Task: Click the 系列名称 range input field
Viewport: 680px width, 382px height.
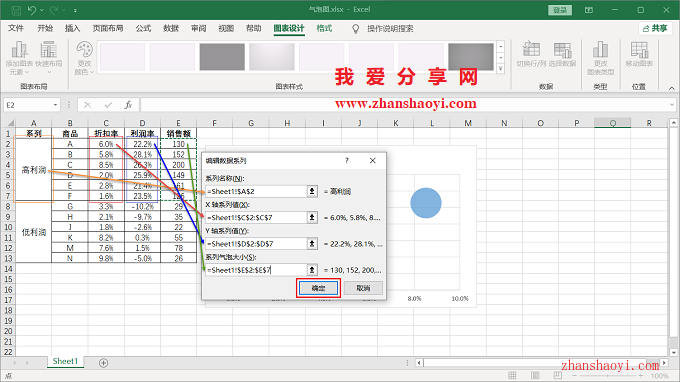Action: [x=256, y=191]
